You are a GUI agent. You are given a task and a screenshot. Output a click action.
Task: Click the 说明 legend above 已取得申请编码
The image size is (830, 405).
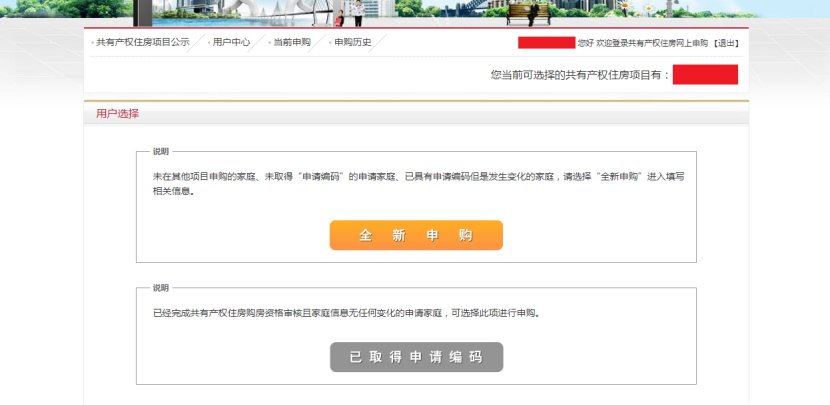161,288
